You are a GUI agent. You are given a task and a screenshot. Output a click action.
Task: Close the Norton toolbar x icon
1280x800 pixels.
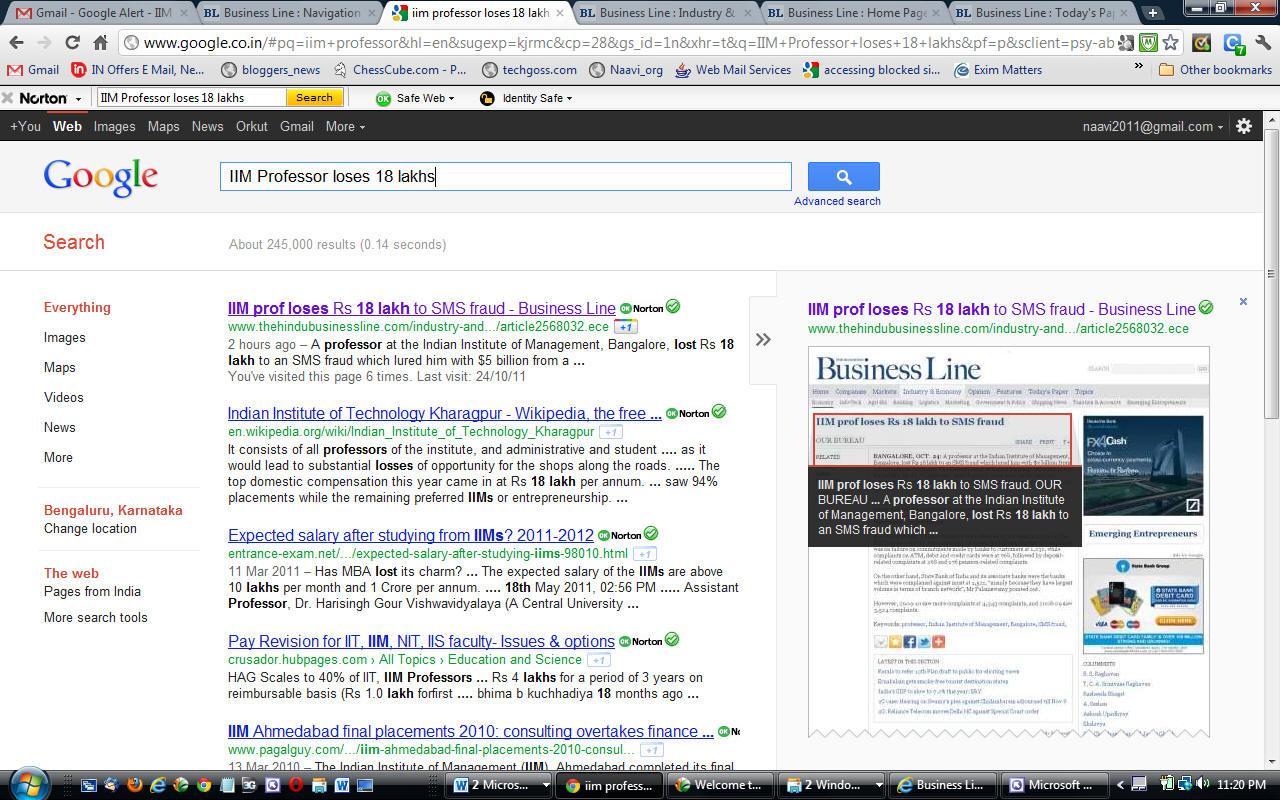[x=7, y=98]
